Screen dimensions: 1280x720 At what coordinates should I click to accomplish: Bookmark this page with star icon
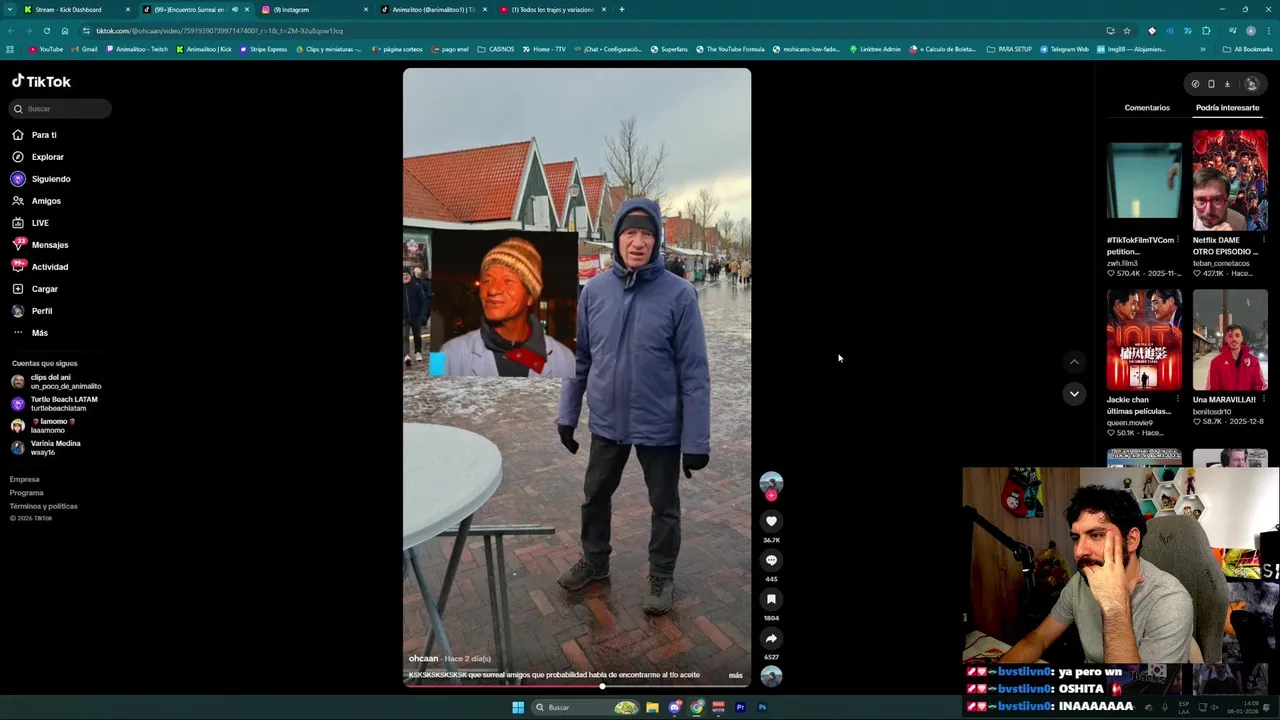point(1127,30)
